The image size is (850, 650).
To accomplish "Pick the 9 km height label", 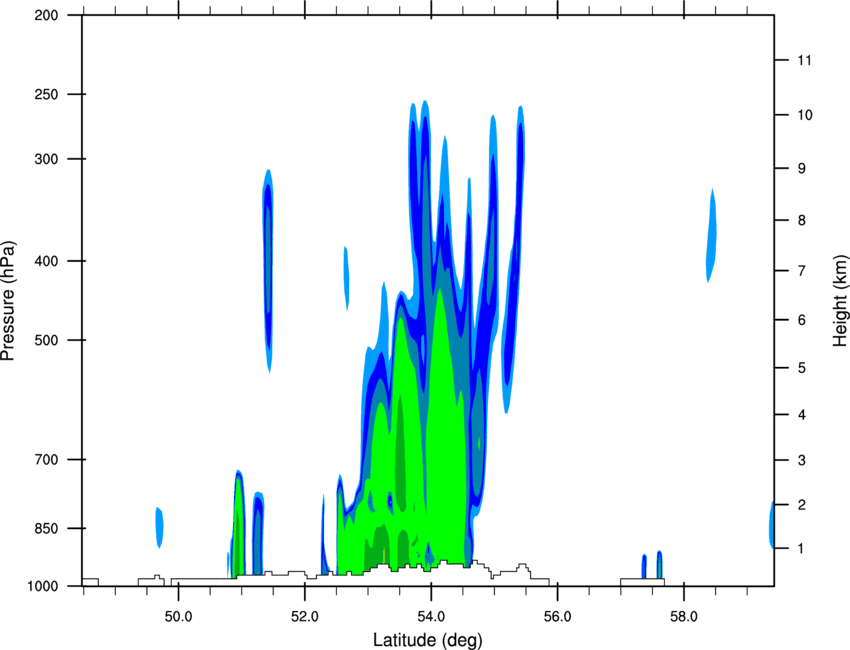I will pos(801,169).
